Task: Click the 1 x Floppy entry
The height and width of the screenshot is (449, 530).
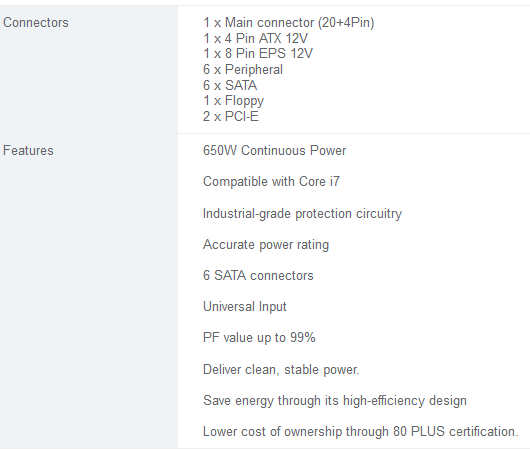Action: click(x=233, y=101)
